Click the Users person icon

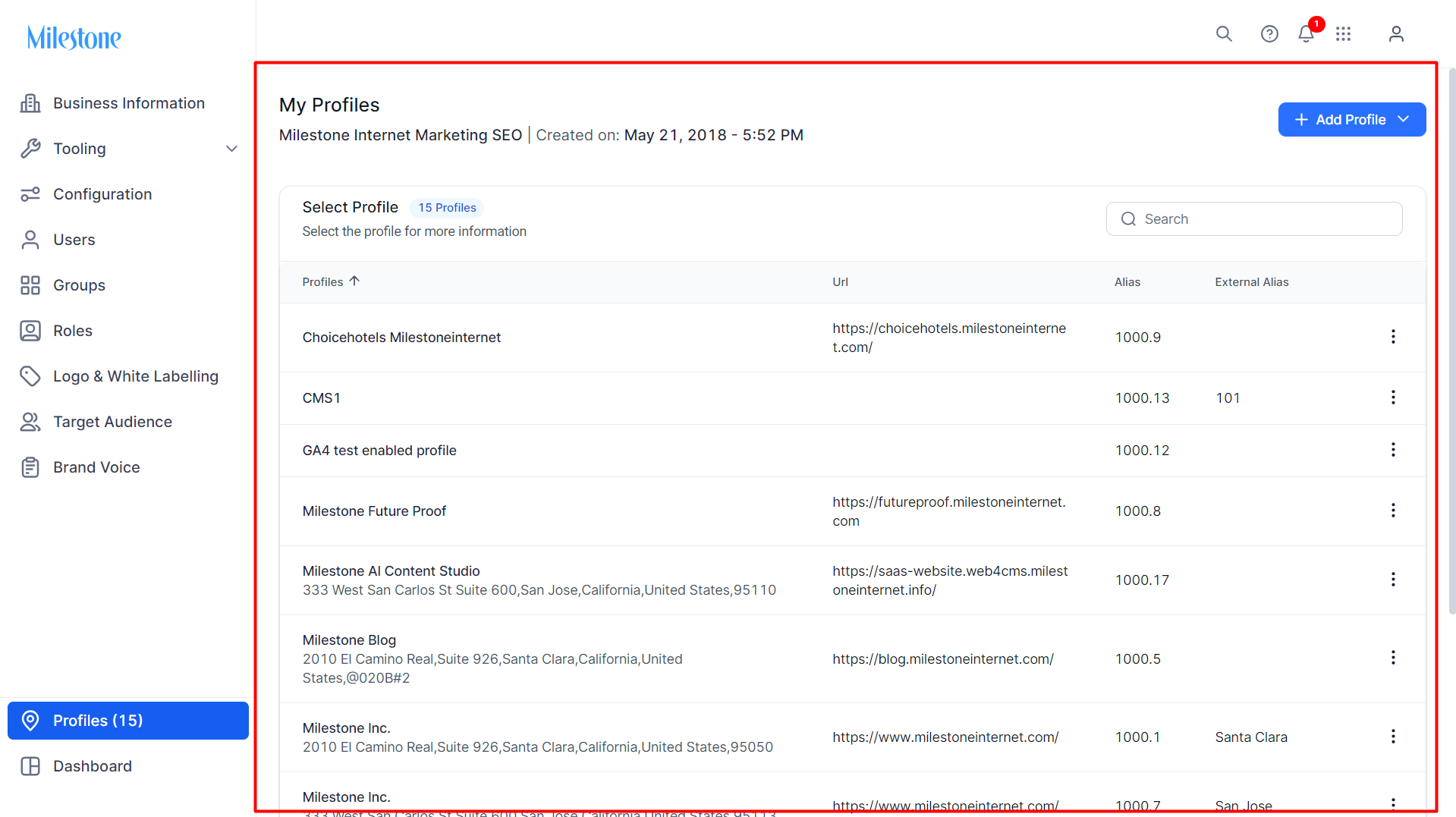tap(30, 240)
